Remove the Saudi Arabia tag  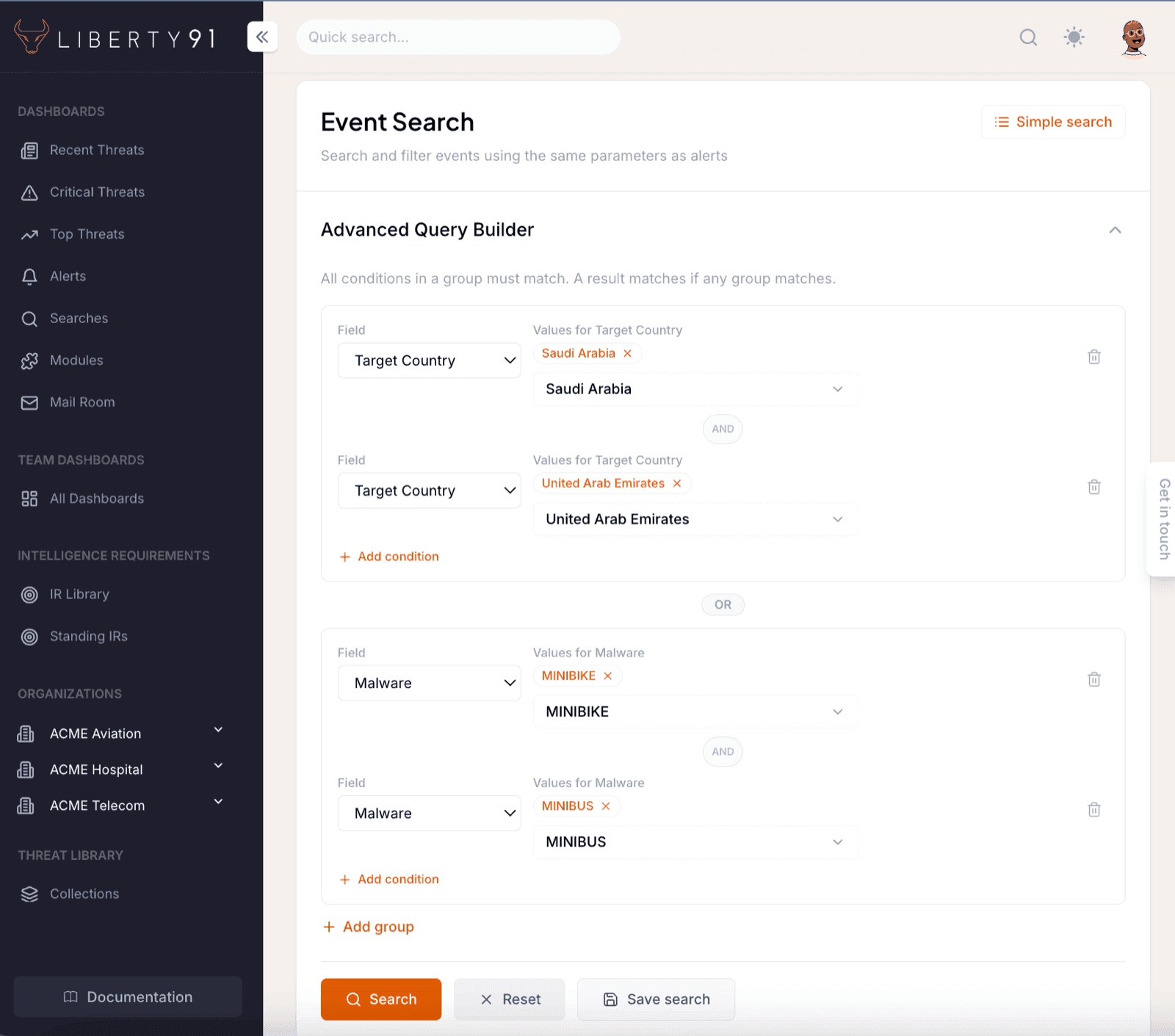(627, 353)
